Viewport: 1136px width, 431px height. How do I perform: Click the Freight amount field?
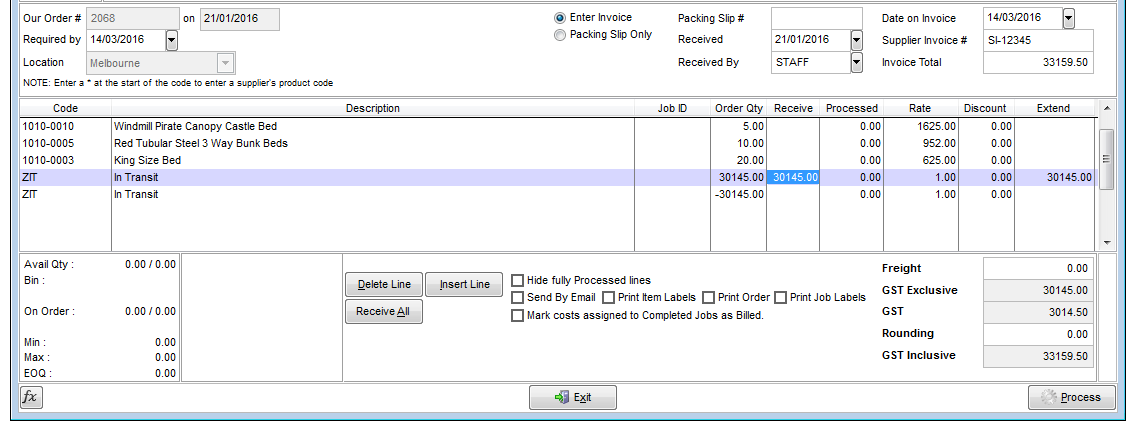pos(1038,269)
